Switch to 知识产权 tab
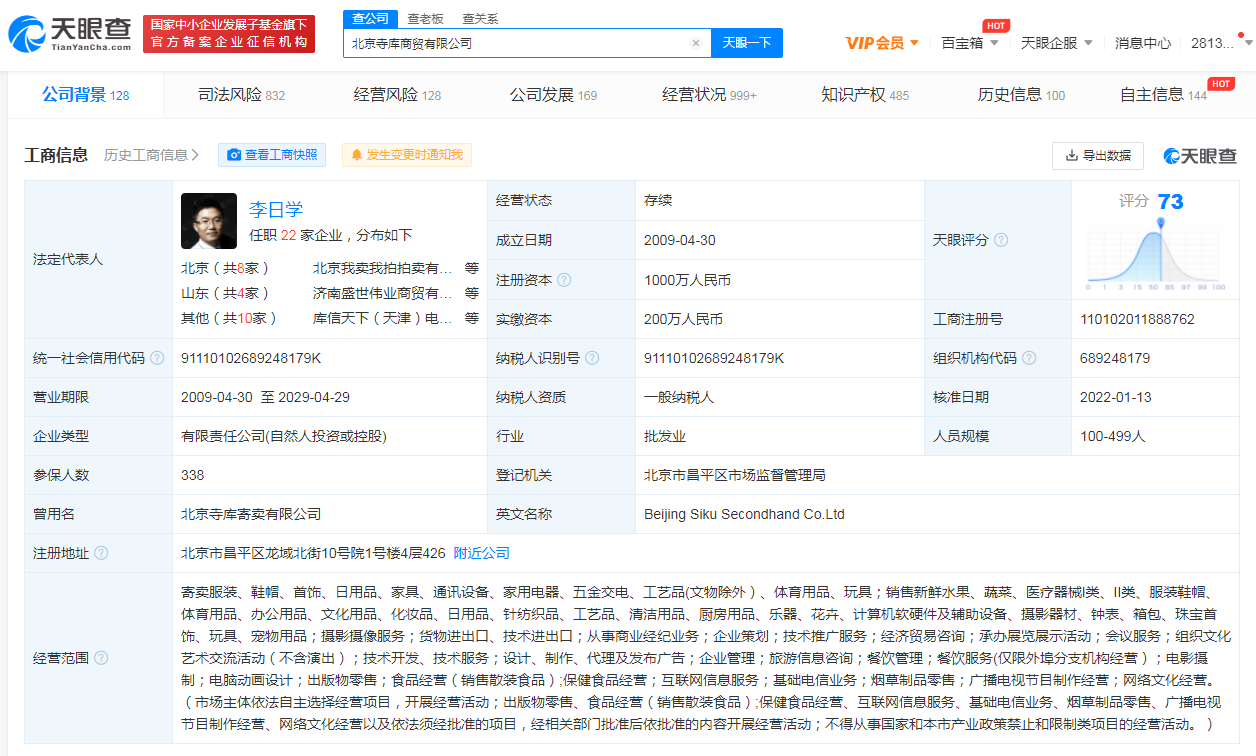This screenshot has width=1256, height=756. [865, 95]
